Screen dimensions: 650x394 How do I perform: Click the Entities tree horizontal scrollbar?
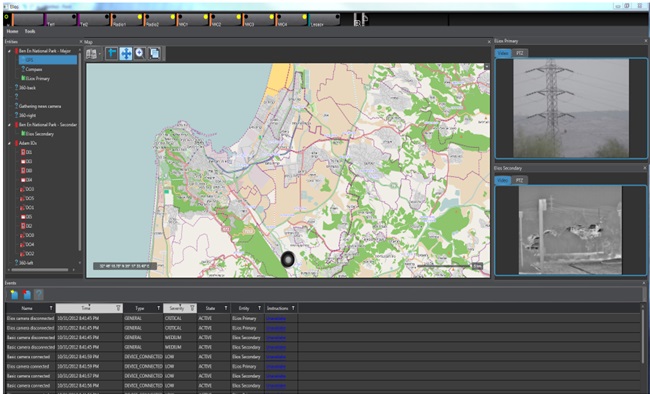click(x=39, y=270)
